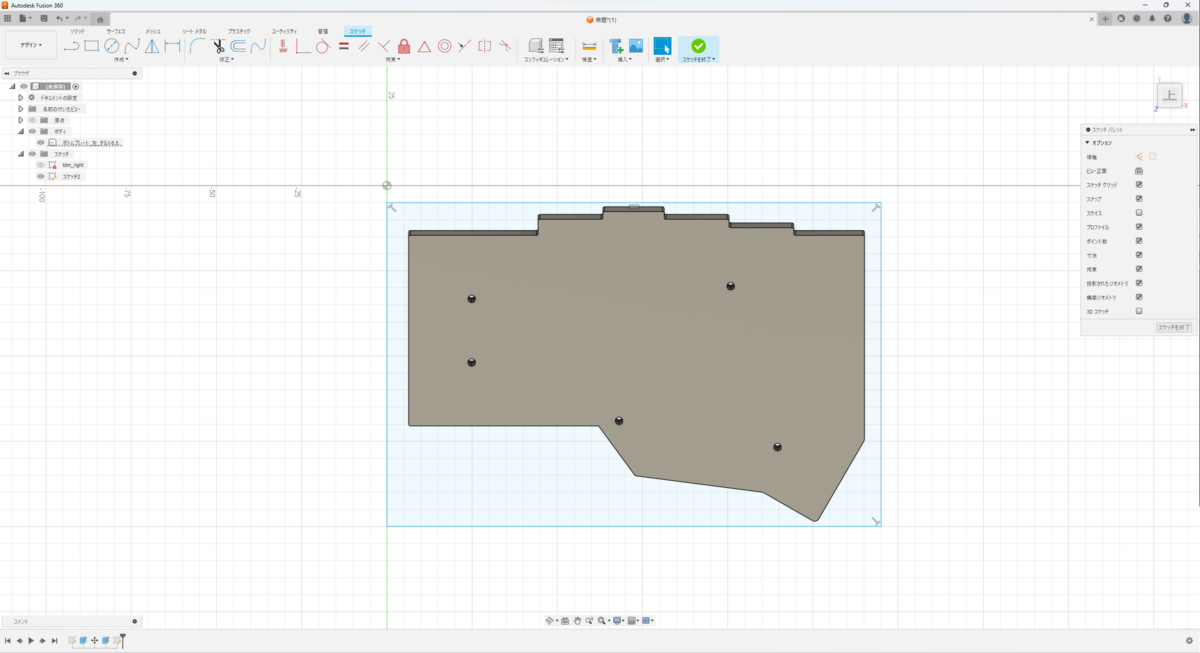Image resolution: width=1200 pixels, height=653 pixels.
Task: Enable the 3D スケッチ checkbox
Action: tap(1139, 311)
